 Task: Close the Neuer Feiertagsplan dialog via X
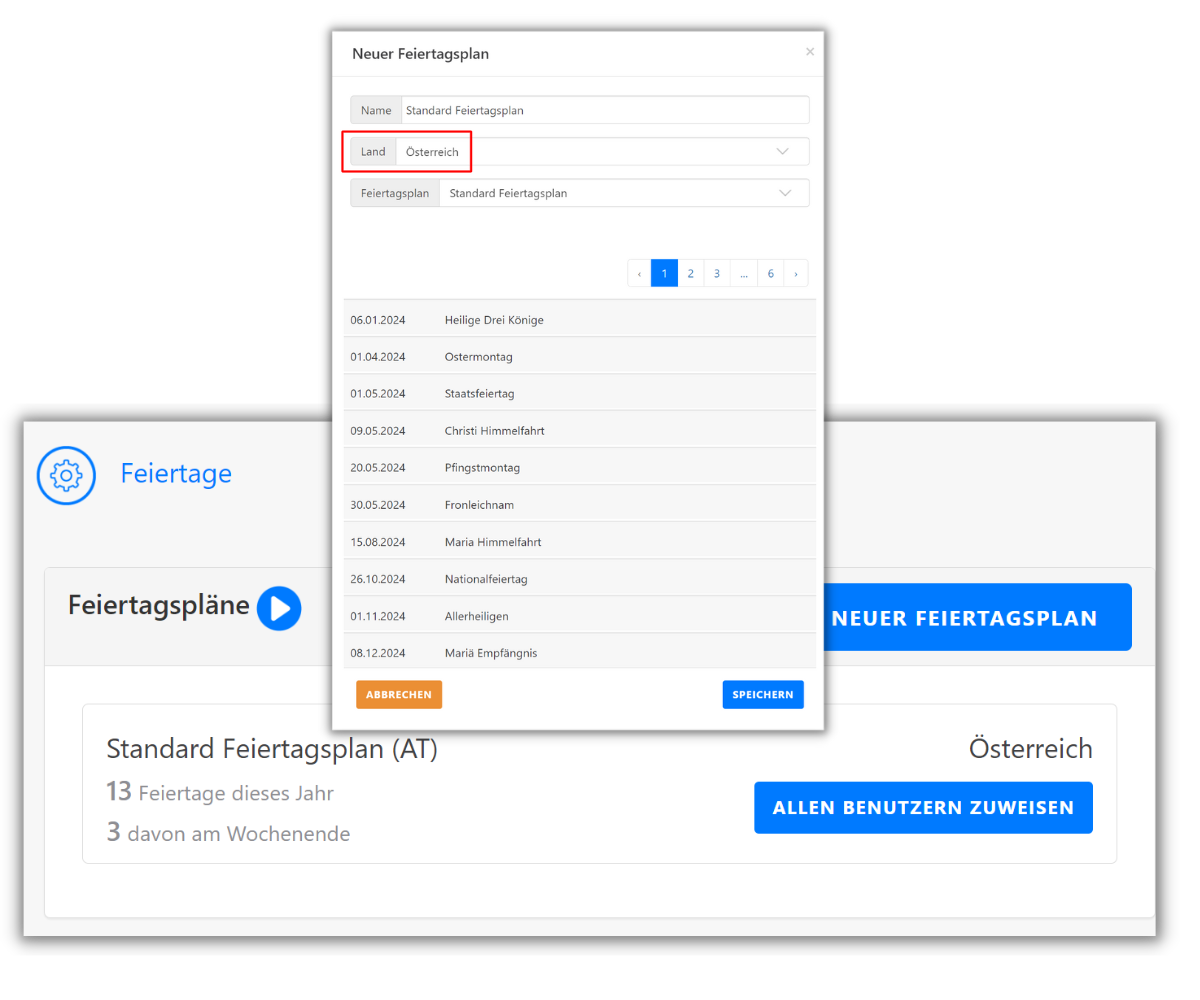pyautogui.click(x=809, y=51)
